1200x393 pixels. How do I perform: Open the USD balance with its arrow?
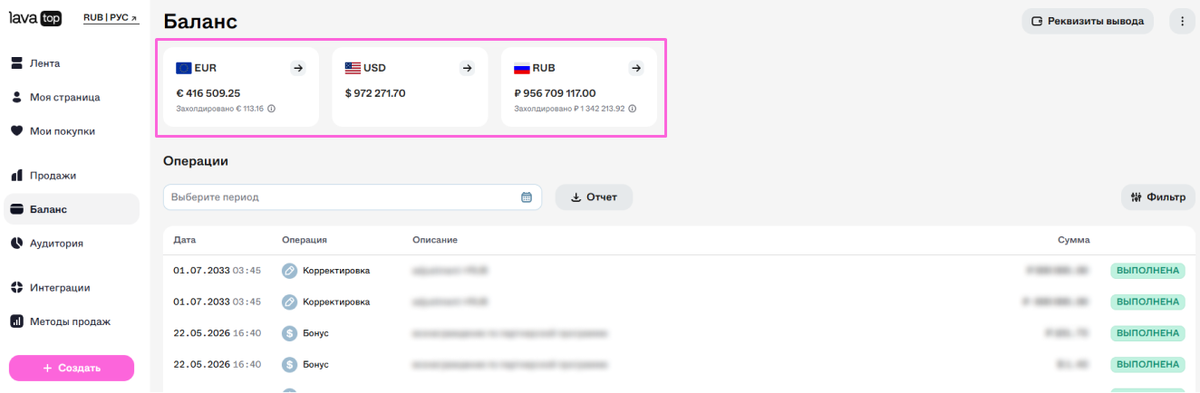click(x=466, y=68)
